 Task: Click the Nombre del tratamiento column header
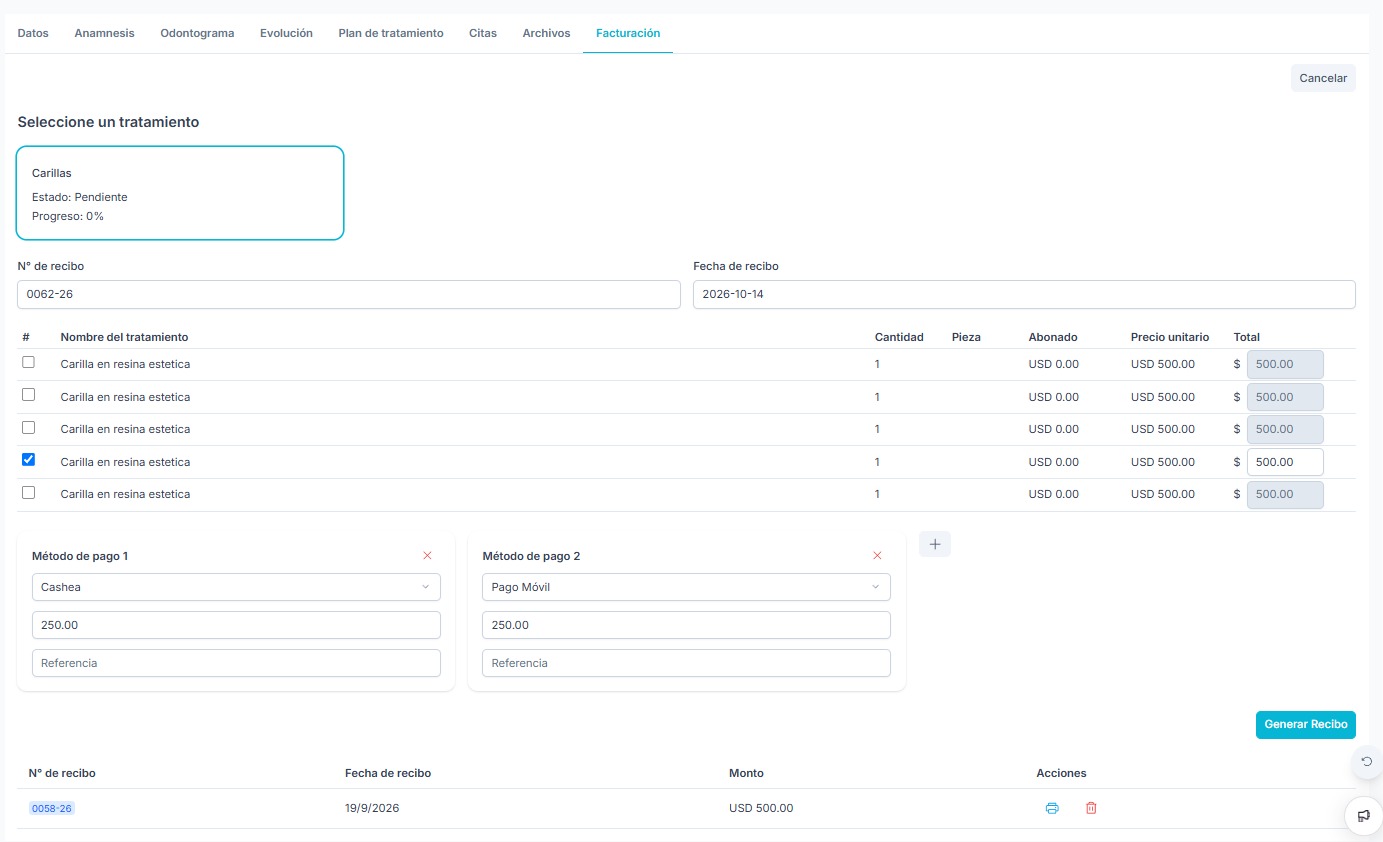coord(124,337)
